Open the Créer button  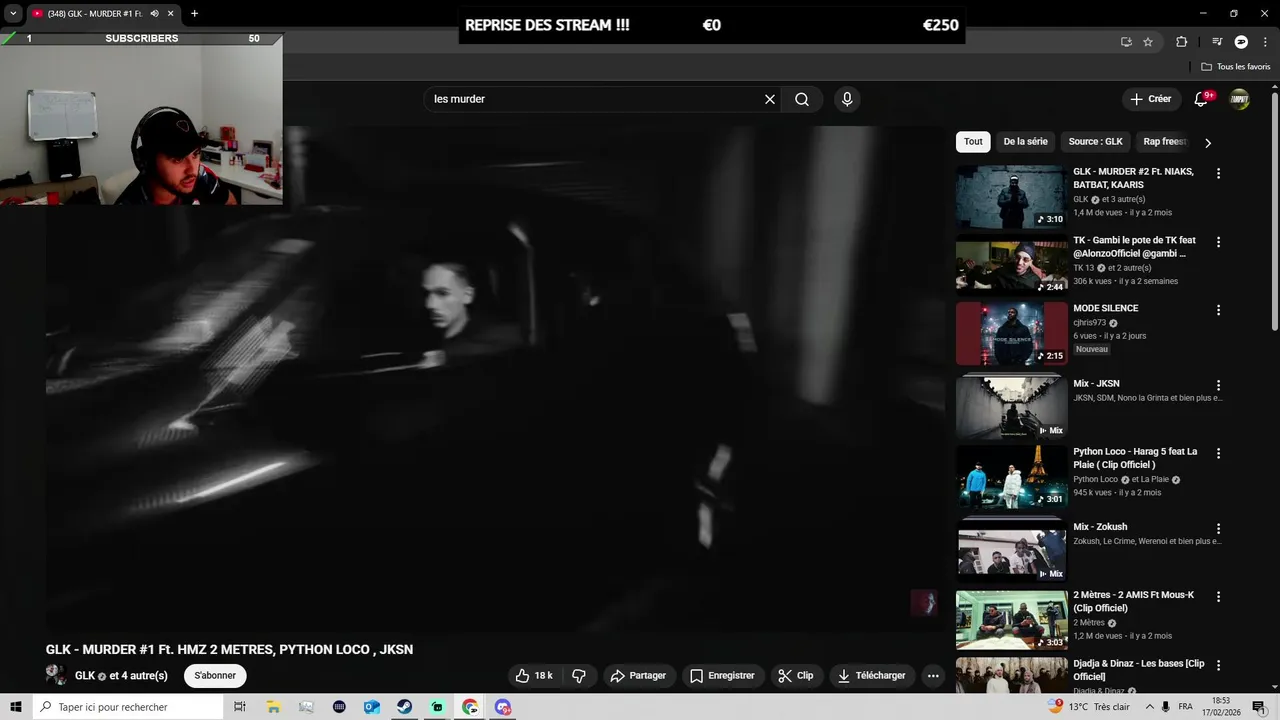[1151, 99]
